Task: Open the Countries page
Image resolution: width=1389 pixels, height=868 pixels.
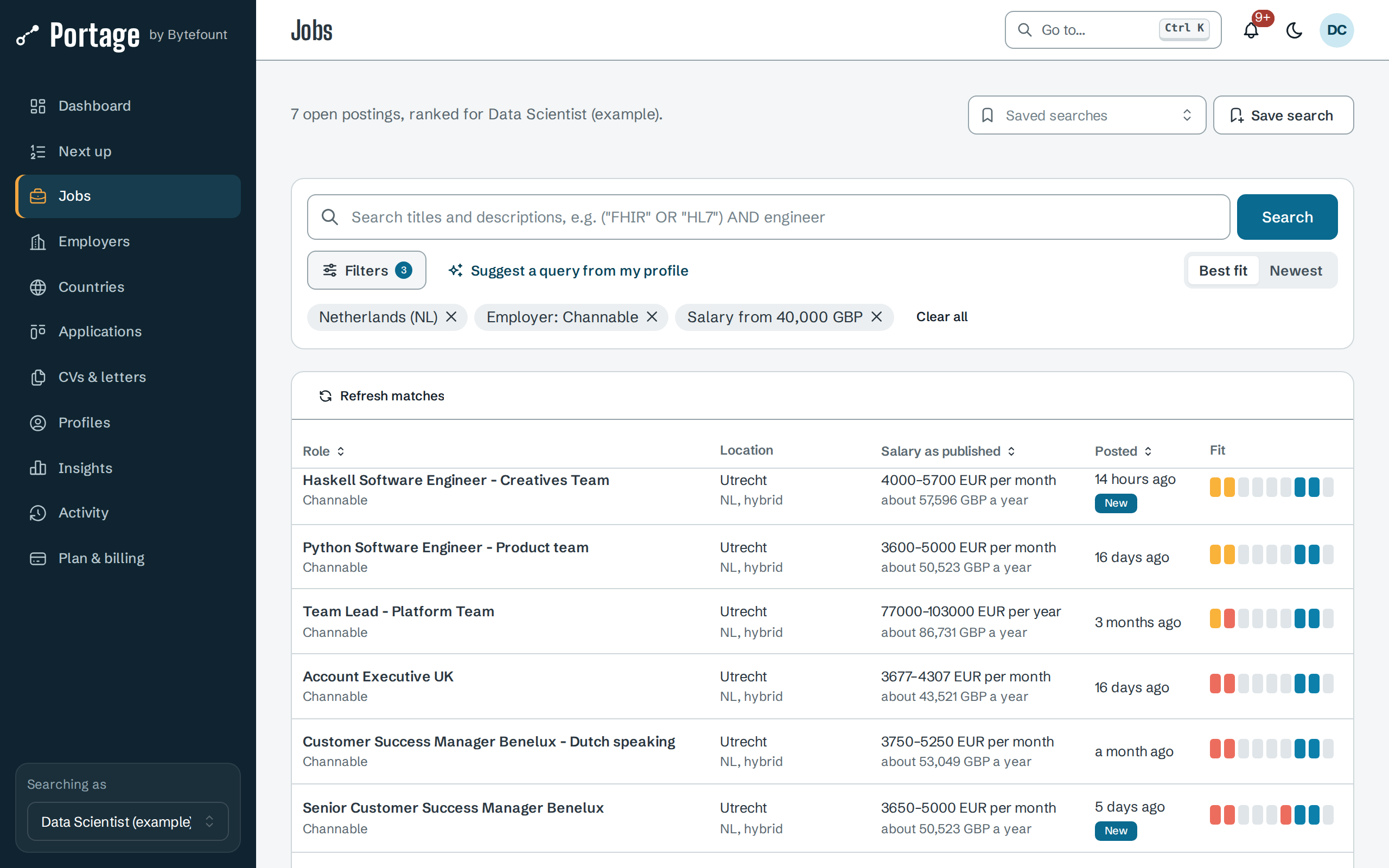Action: tap(128, 287)
